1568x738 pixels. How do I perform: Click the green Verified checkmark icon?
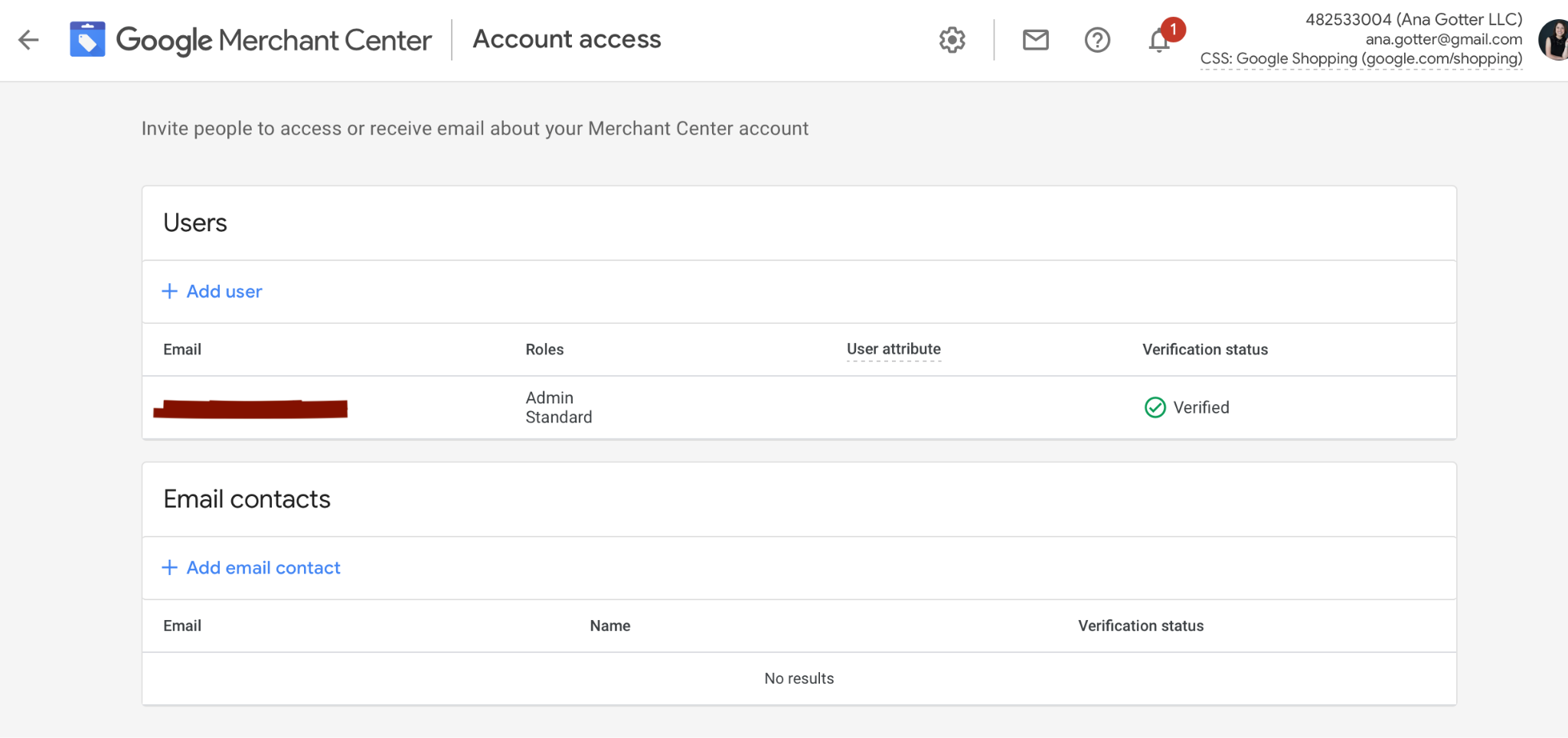click(1155, 407)
